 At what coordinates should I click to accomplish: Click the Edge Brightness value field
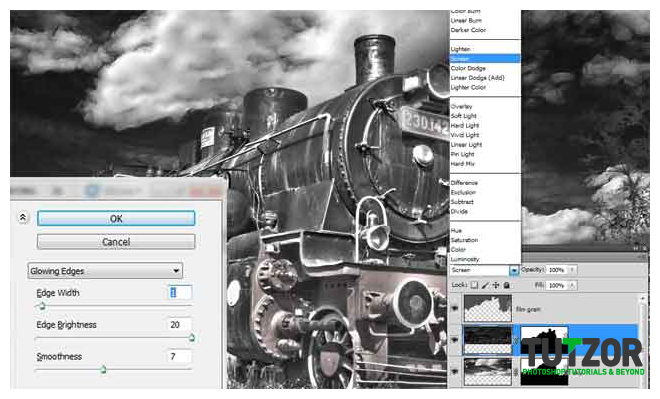pos(180,325)
